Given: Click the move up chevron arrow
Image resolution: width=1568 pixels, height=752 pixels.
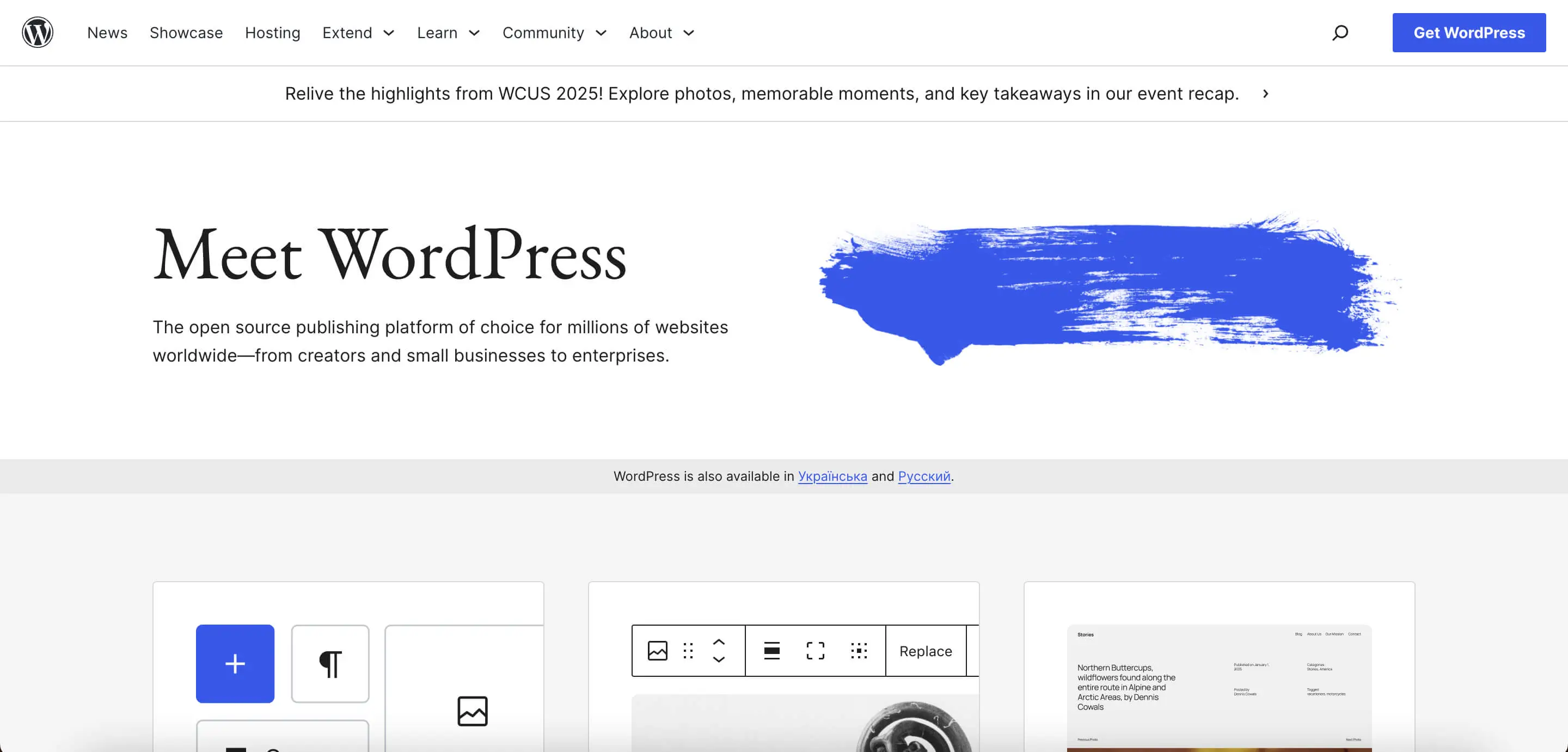Looking at the screenshot, I should [719, 642].
